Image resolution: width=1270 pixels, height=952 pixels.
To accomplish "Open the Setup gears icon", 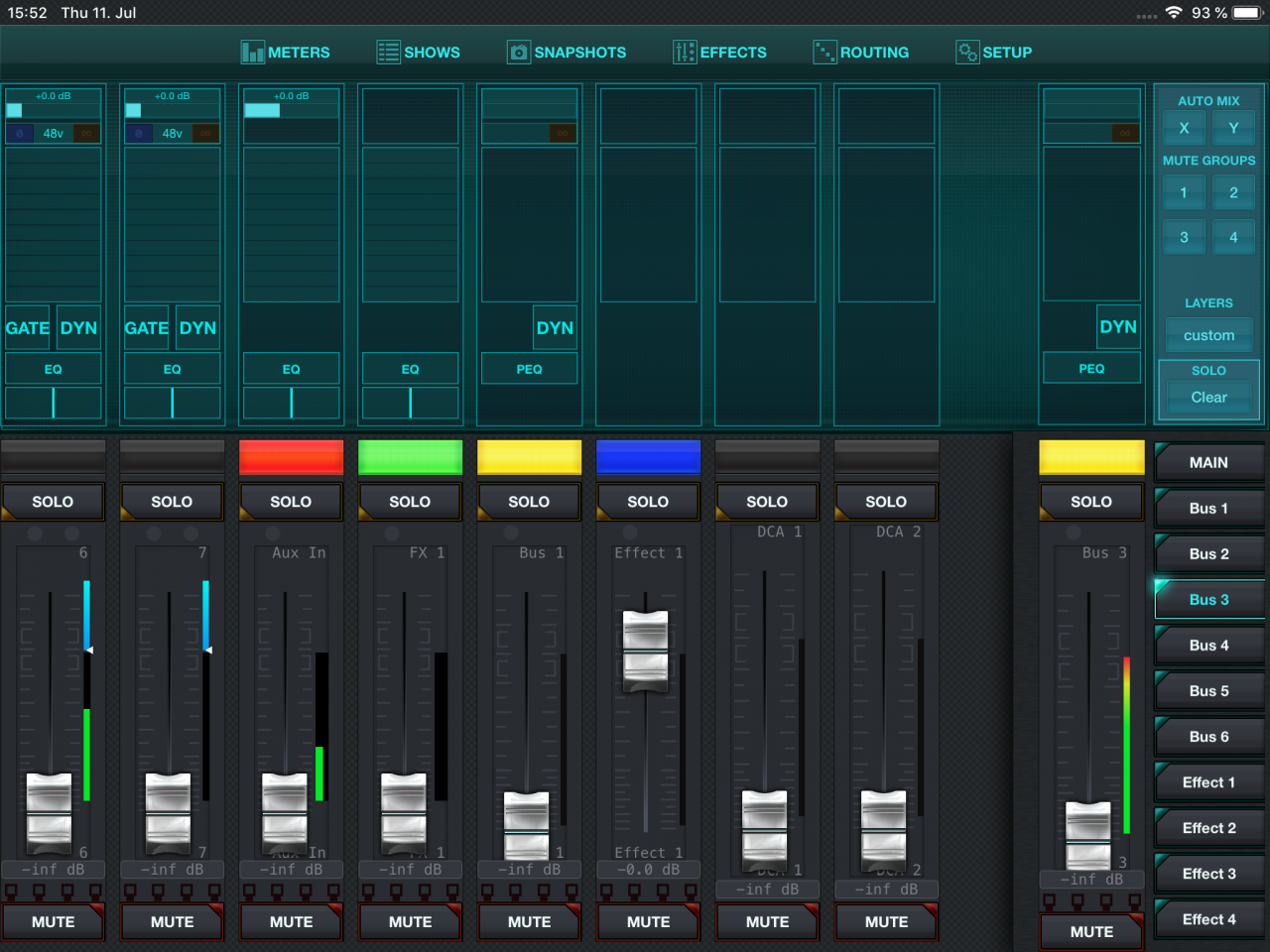I will [x=967, y=53].
